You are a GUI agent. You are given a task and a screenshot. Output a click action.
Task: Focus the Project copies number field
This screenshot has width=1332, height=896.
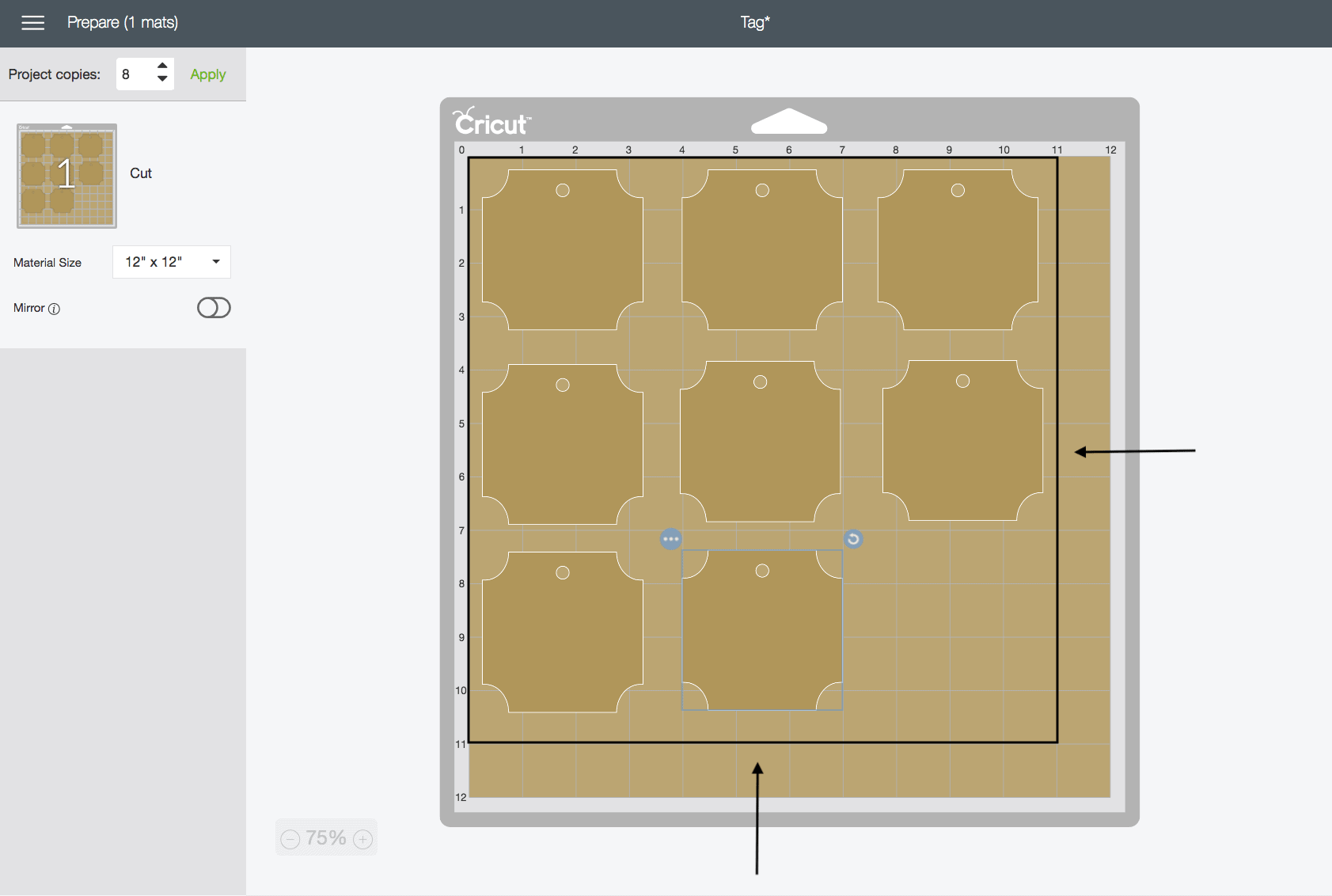click(135, 74)
